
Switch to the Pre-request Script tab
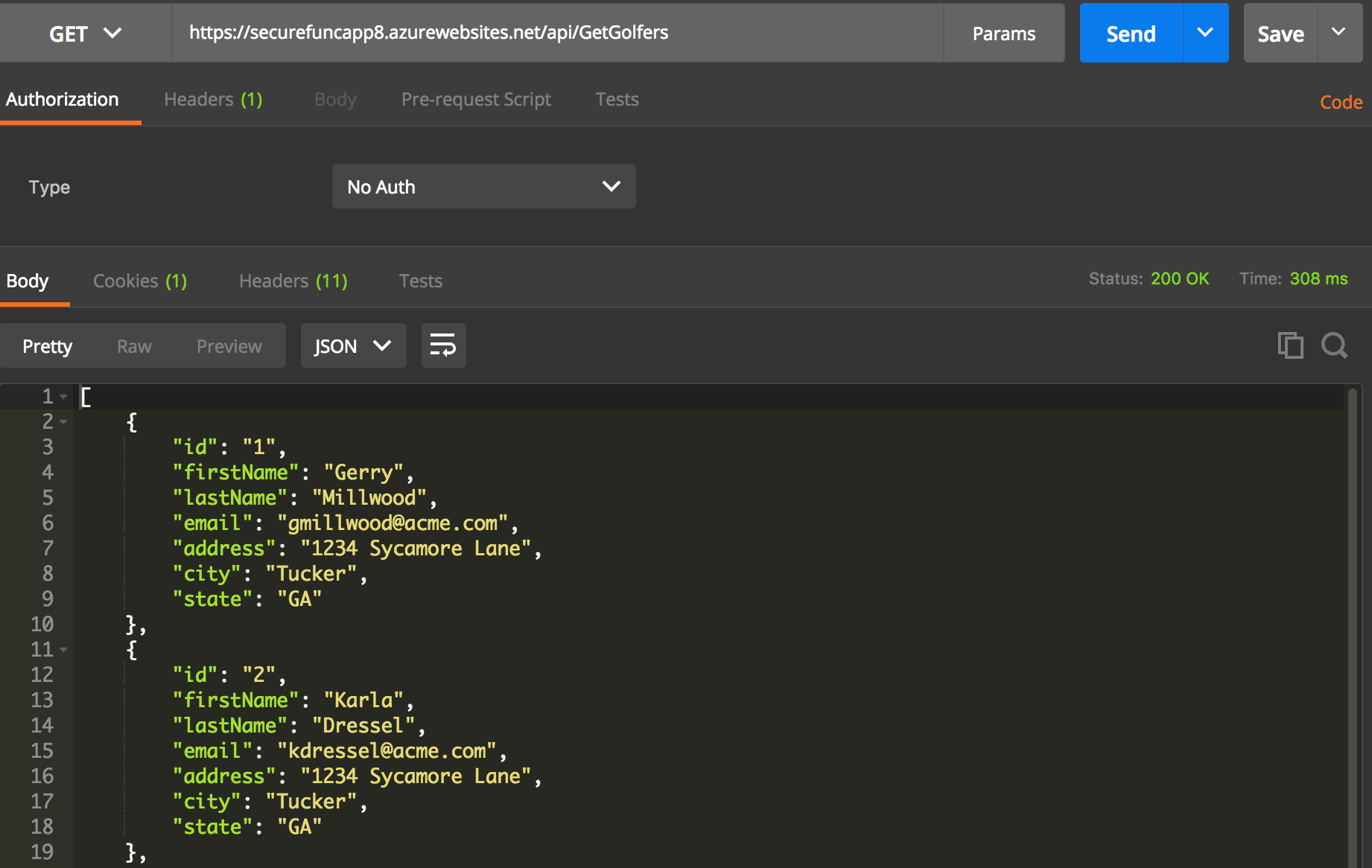pyautogui.click(x=476, y=99)
